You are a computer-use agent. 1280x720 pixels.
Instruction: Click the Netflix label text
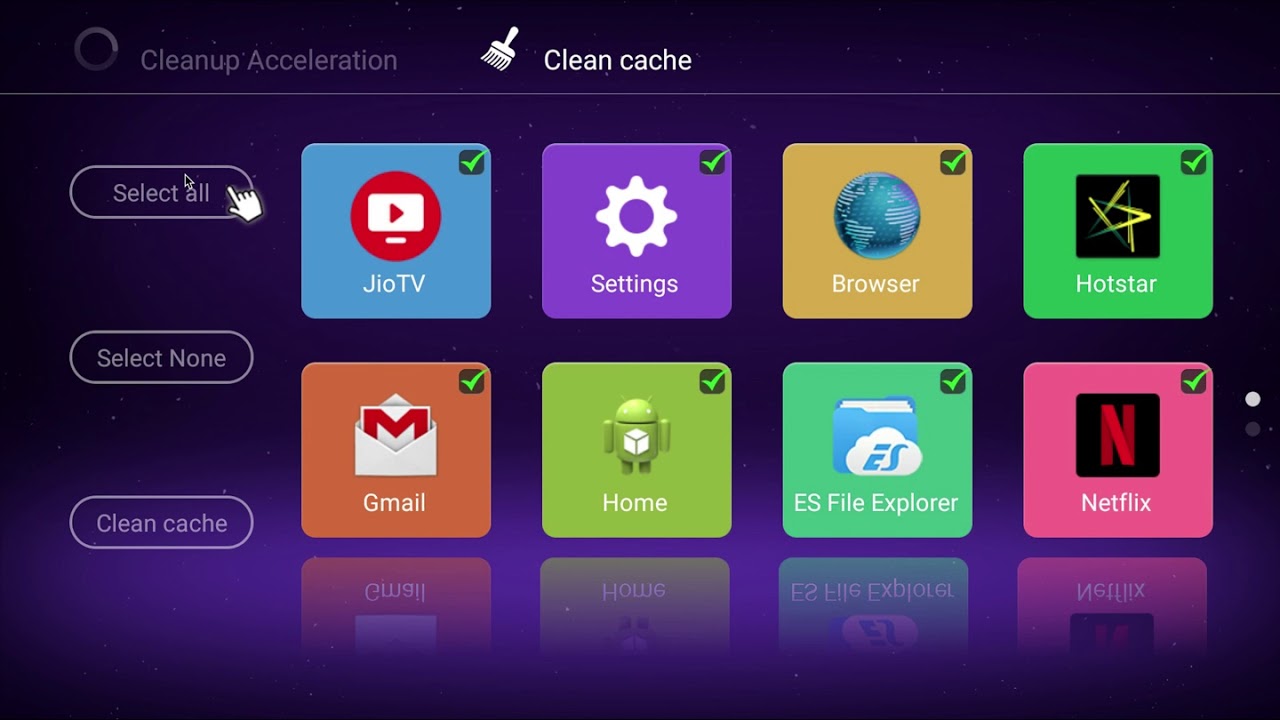coord(1116,503)
